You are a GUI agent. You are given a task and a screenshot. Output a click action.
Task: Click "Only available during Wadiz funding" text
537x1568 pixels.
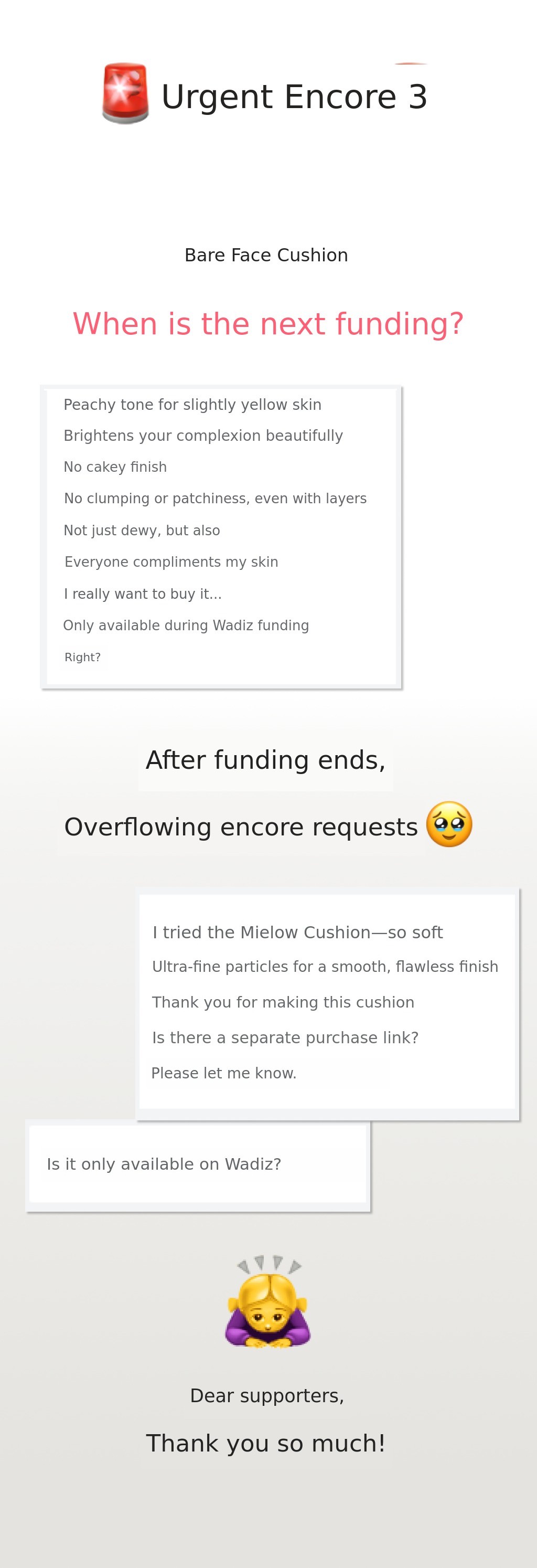pyautogui.click(x=186, y=625)
